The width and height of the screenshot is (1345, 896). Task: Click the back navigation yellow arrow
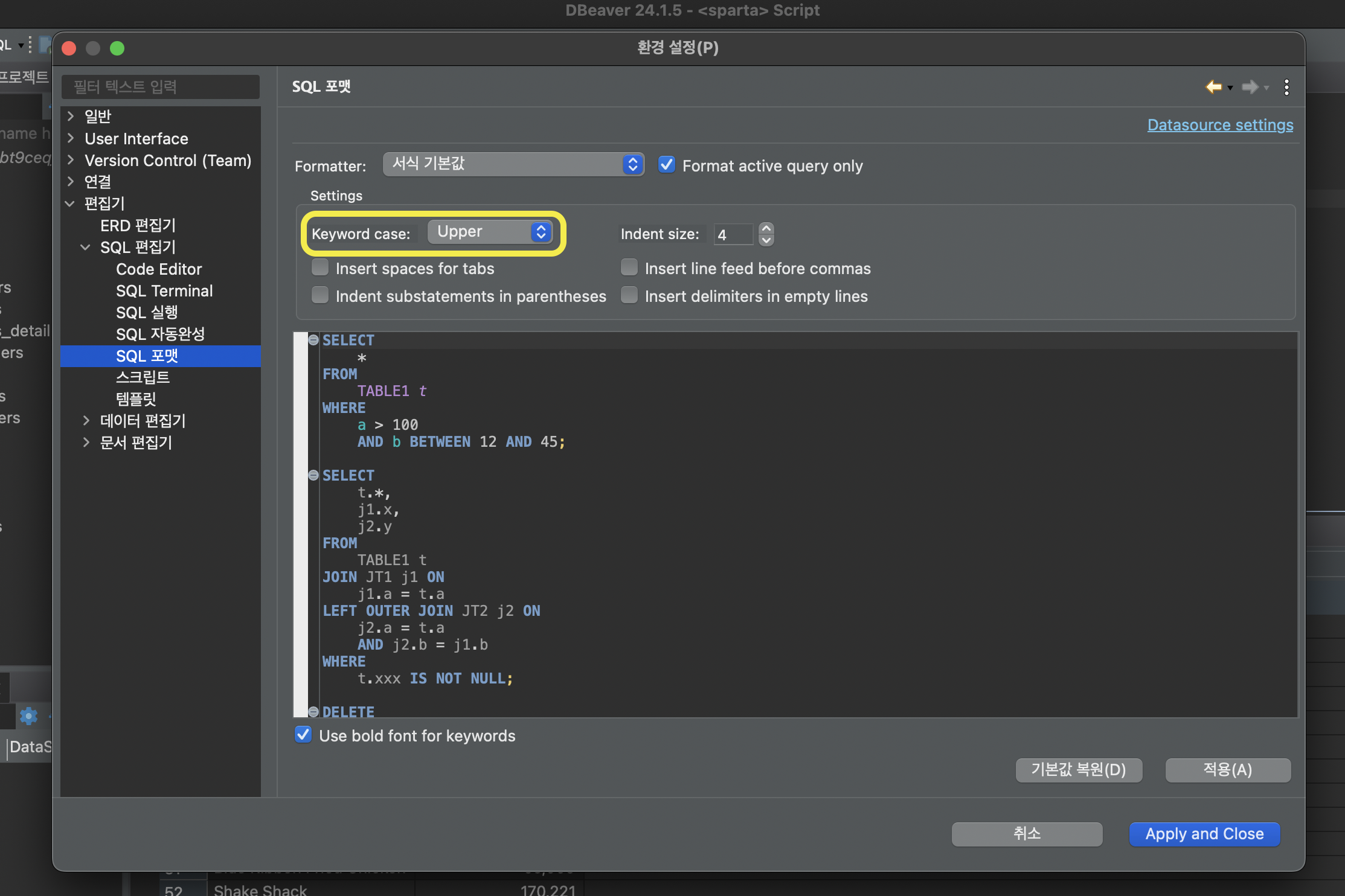pyautogui.click(x=1213, y=87)
